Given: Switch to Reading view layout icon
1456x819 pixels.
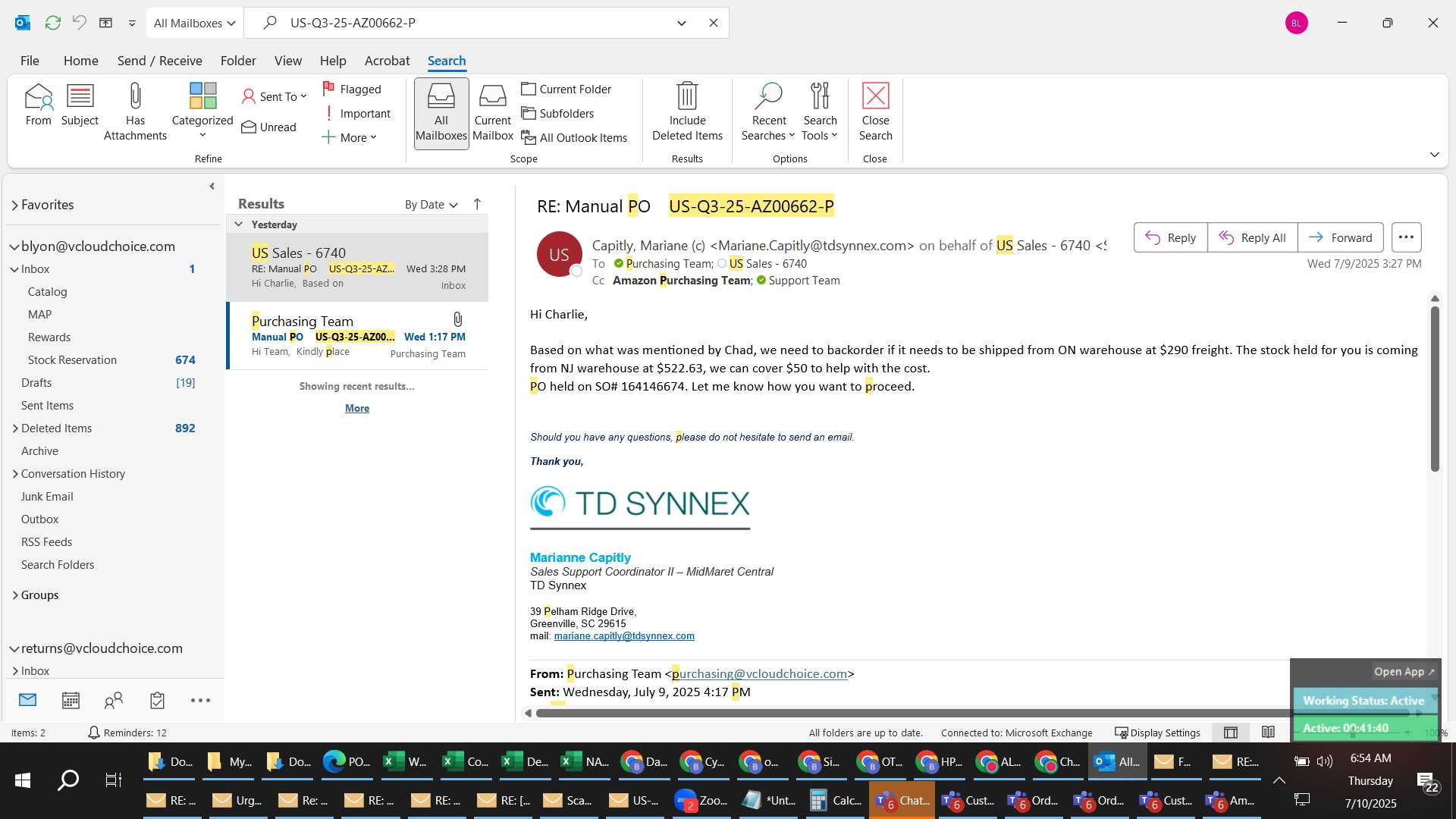Looking at the screenshot, I should (1268, 733).
